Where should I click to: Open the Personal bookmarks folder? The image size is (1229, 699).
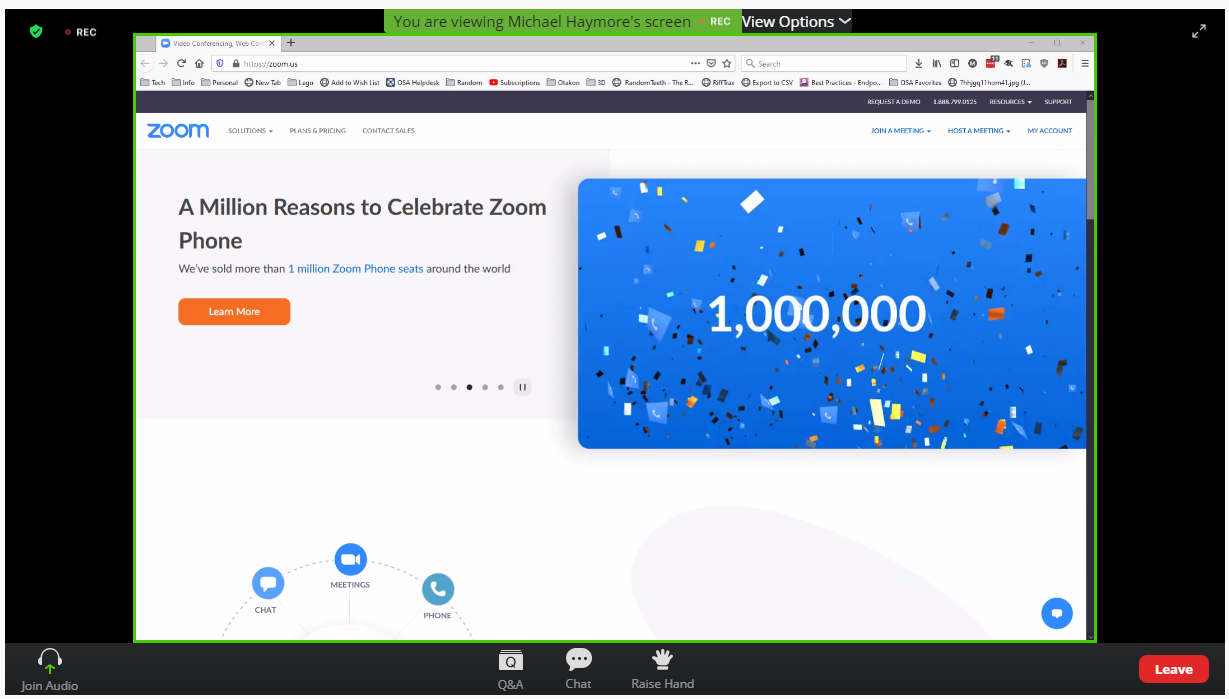(x=219, y=83)
